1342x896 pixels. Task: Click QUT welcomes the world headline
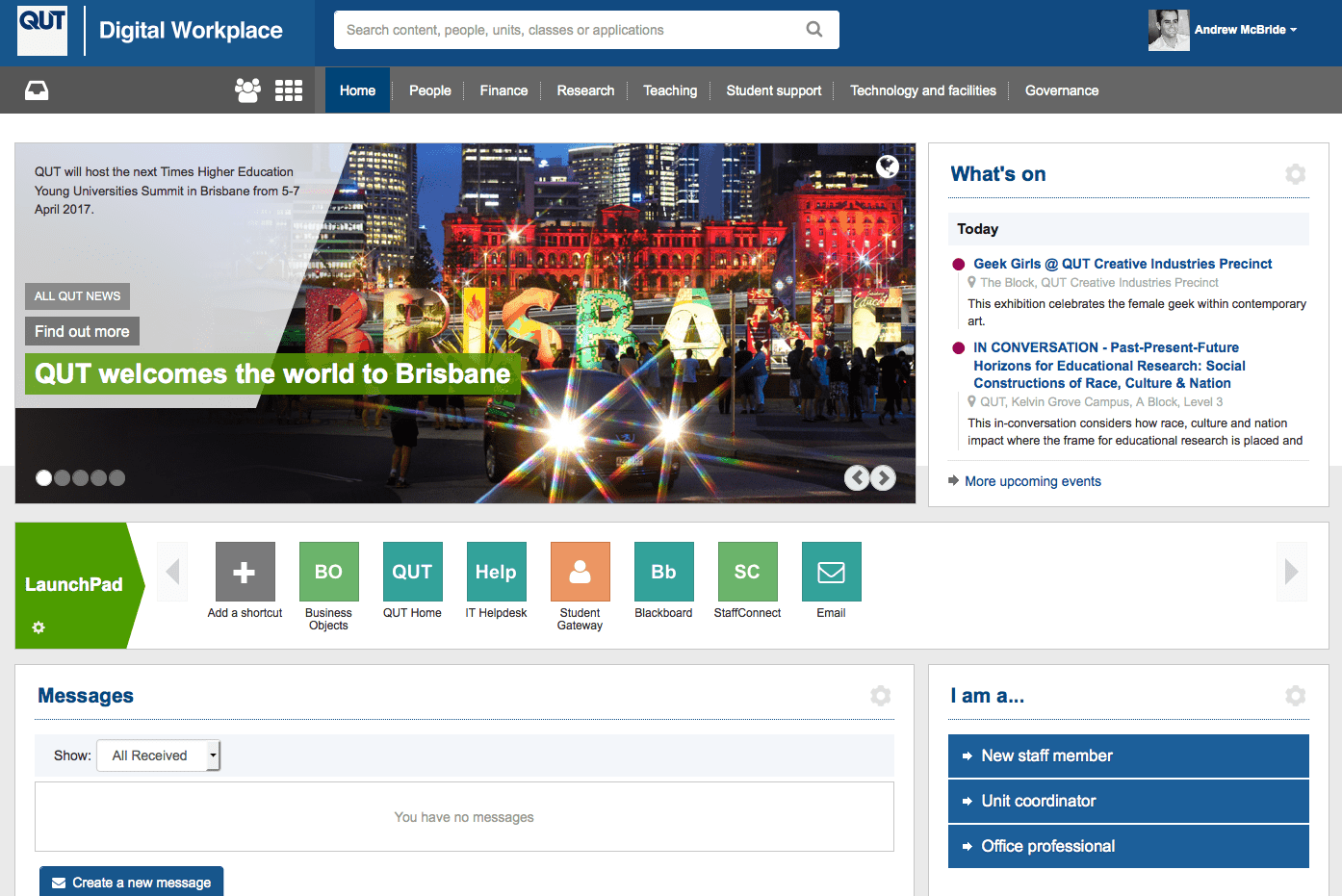pyautogui.click(x=272, y=373)
